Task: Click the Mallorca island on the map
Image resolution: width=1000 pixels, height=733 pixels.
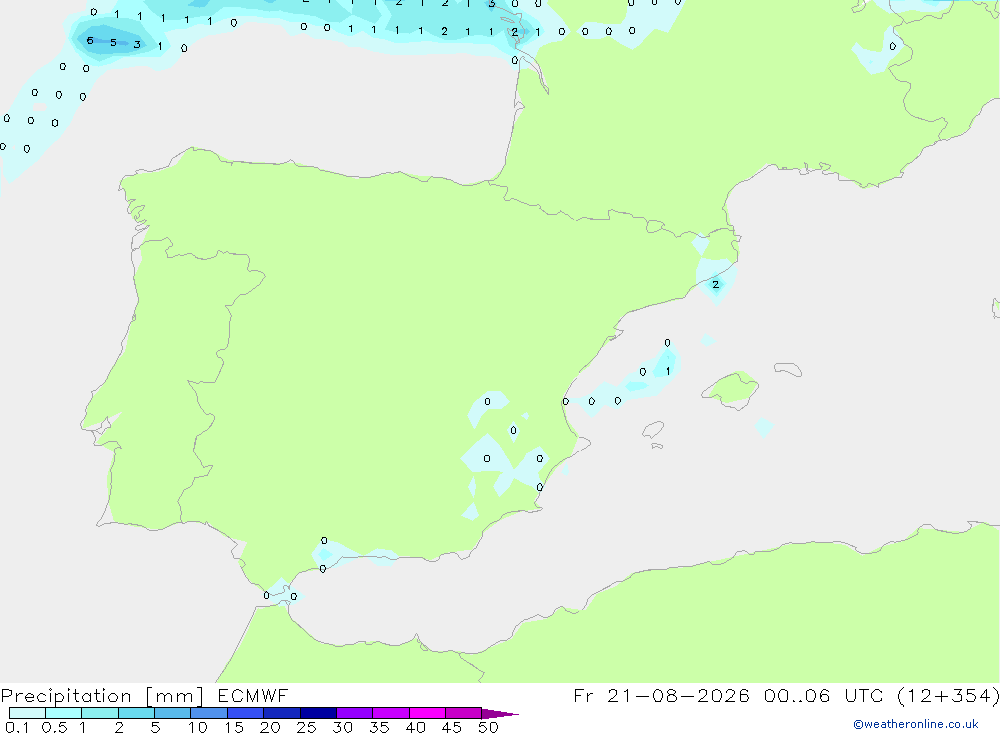Action: point(731,389)
